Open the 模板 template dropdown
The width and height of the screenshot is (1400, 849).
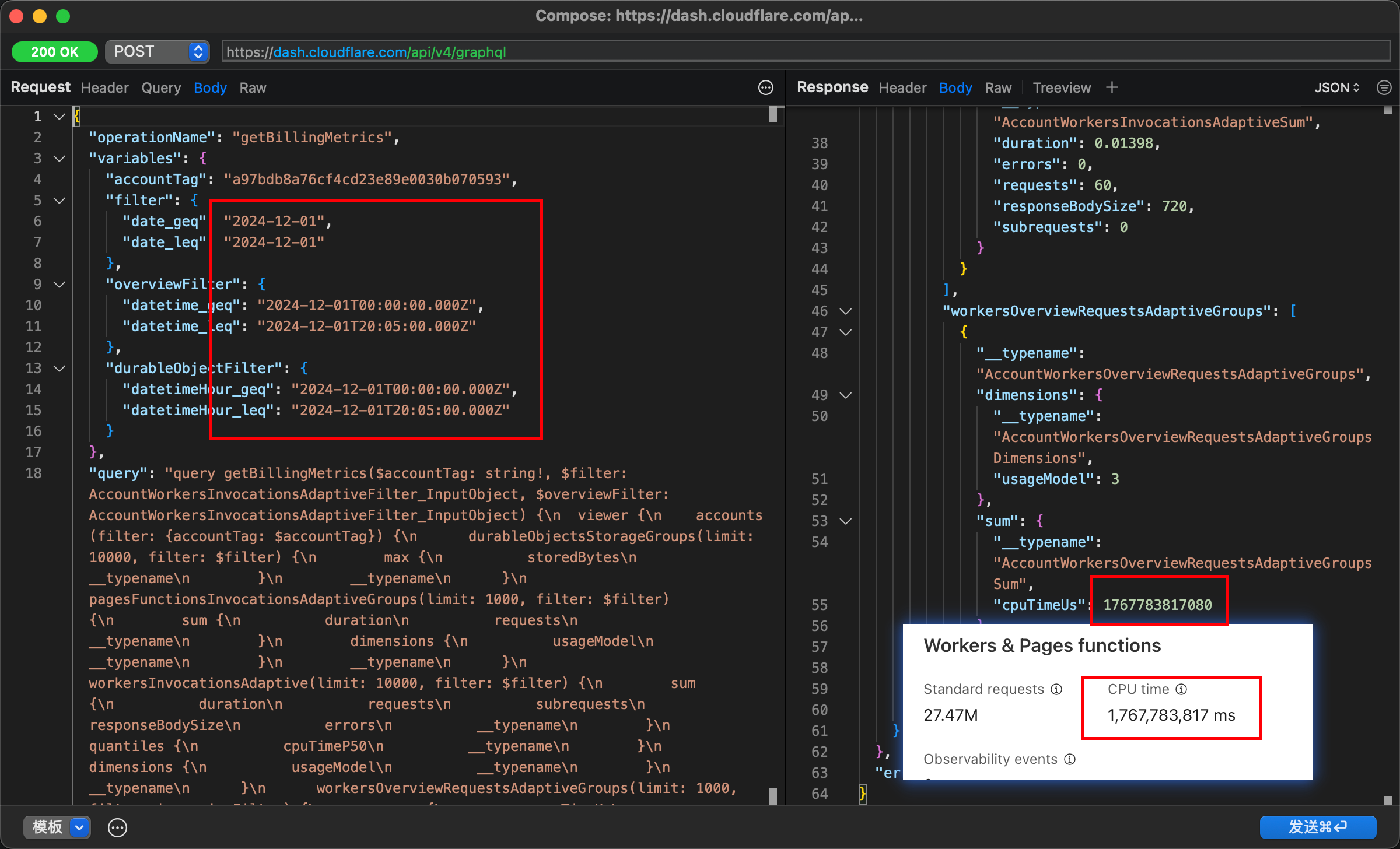57,827
